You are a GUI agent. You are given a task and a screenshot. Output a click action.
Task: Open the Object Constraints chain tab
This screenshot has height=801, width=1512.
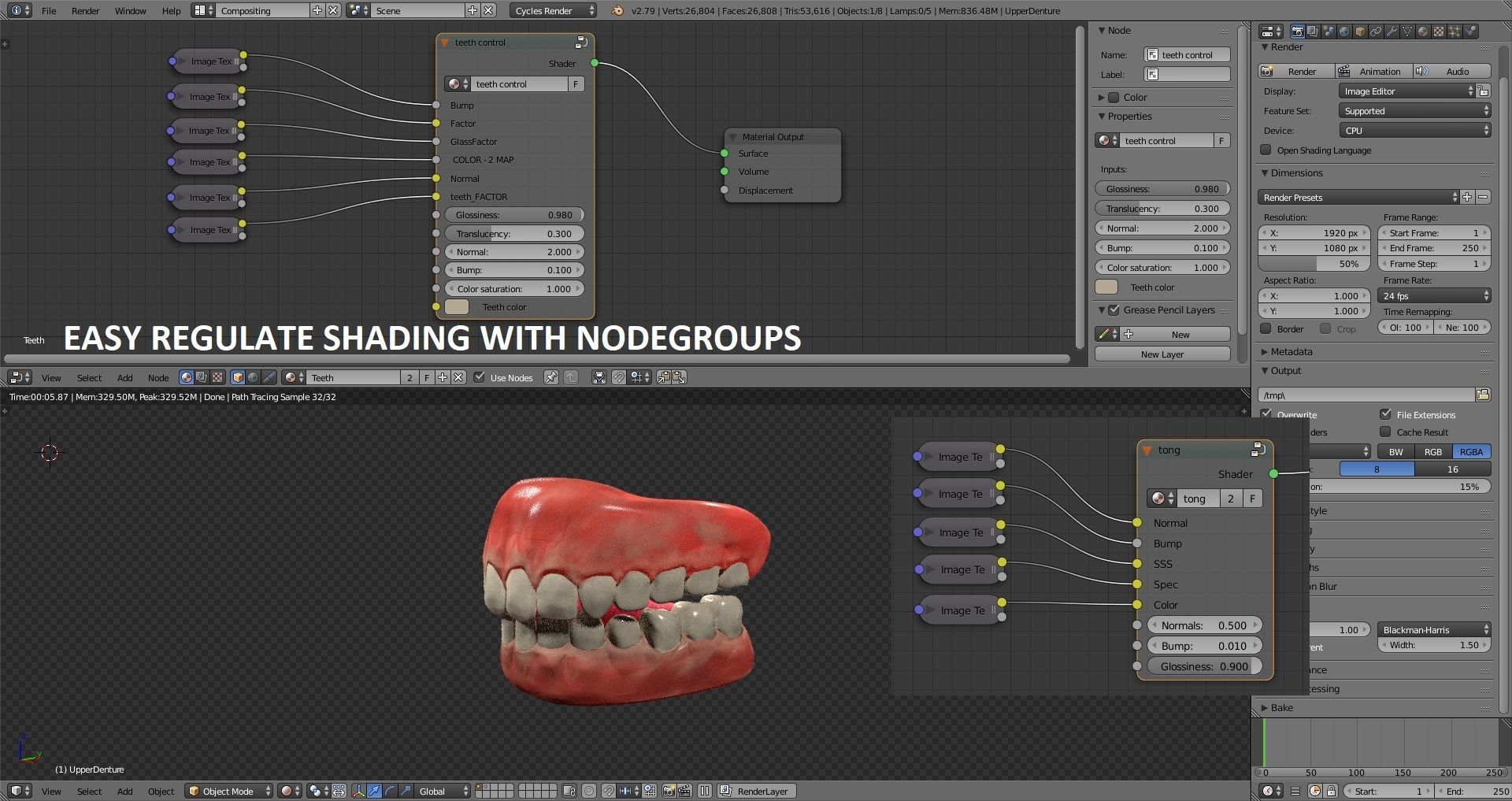tap(1376, 32)
